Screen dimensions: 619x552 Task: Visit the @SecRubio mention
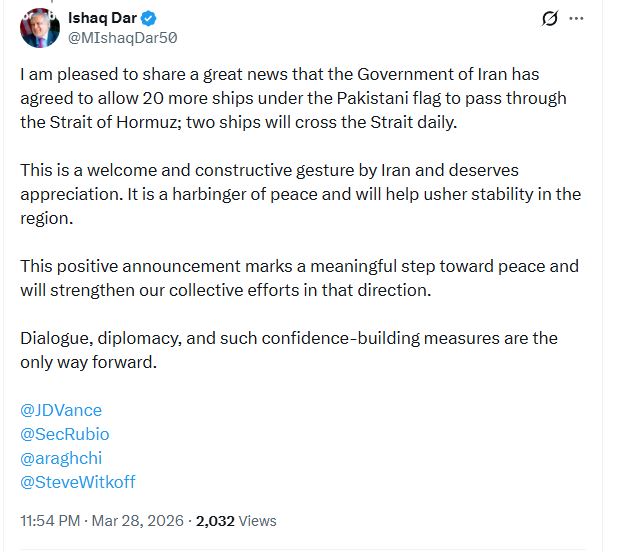[x=65, y=434]
